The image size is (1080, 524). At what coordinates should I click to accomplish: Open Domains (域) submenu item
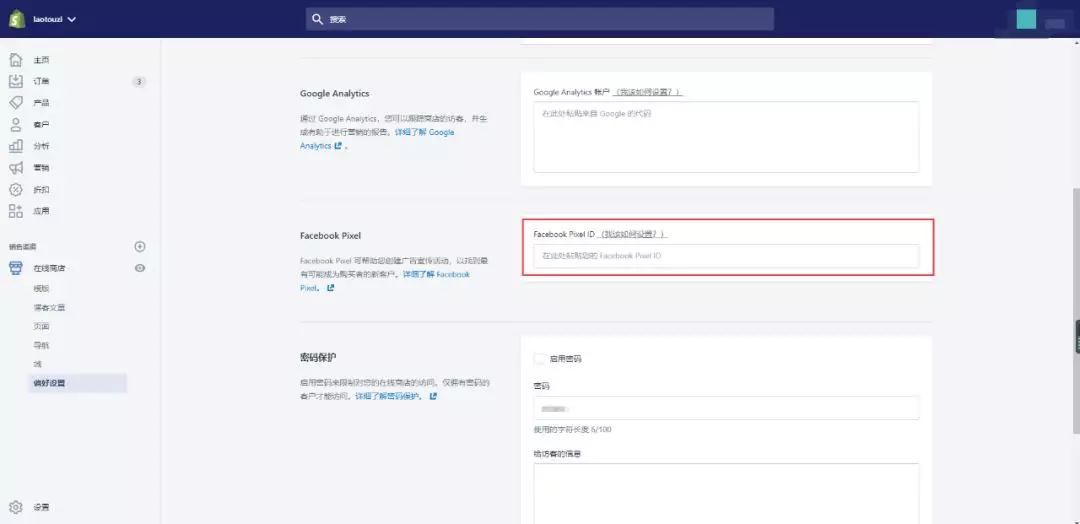point(37,364)
